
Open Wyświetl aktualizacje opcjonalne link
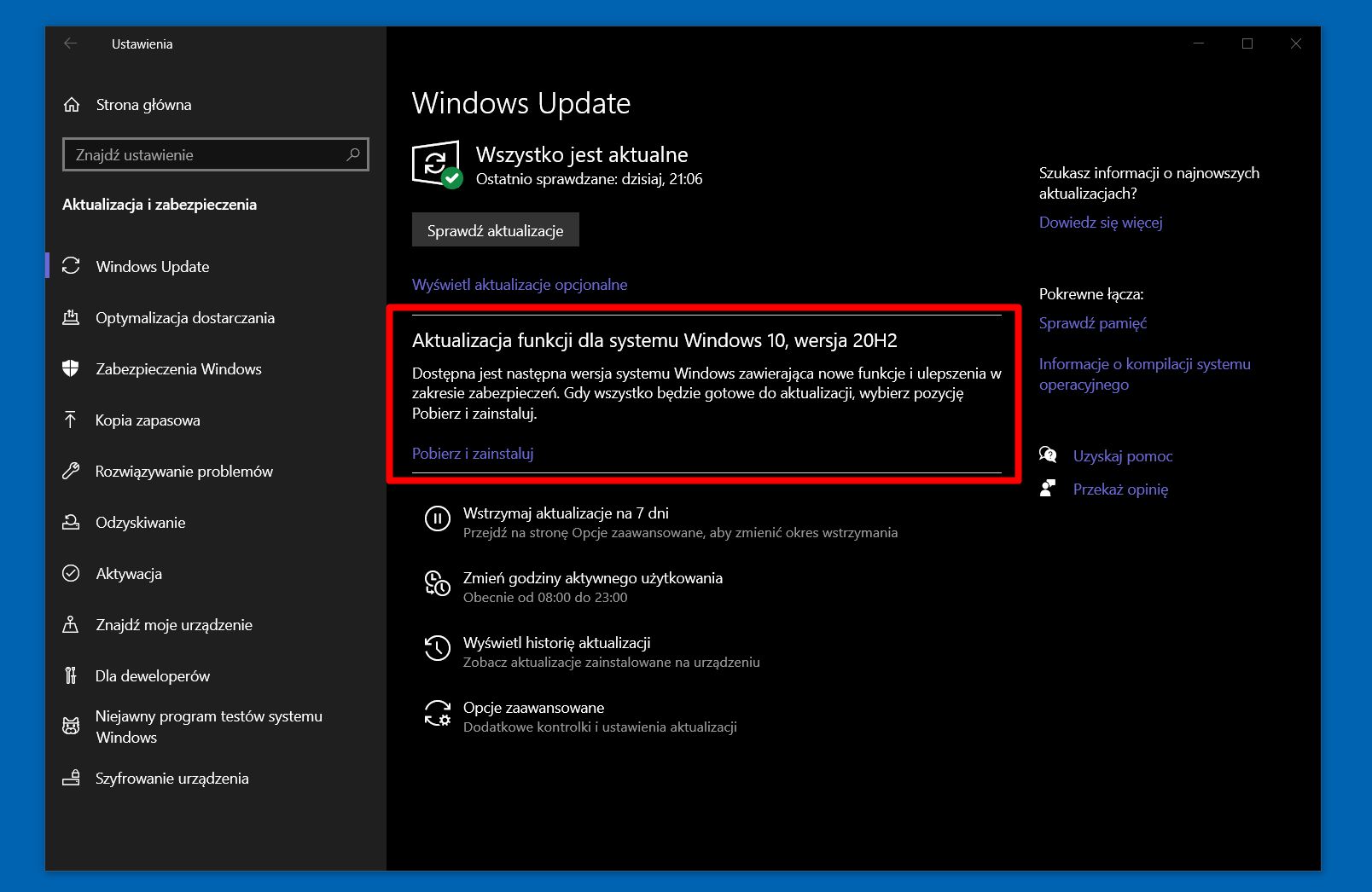click(520, 285)
